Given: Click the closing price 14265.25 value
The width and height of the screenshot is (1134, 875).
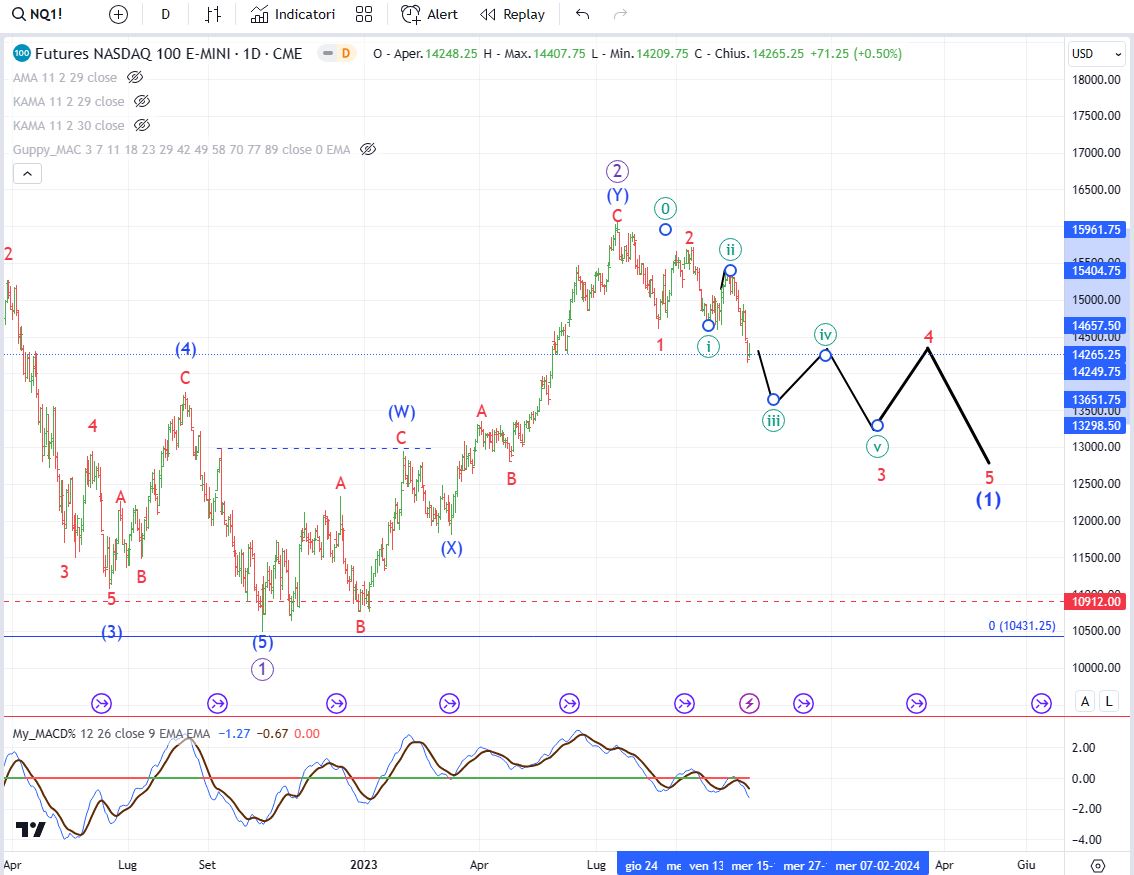Looking at the screenshot, I should coord(778,54).
